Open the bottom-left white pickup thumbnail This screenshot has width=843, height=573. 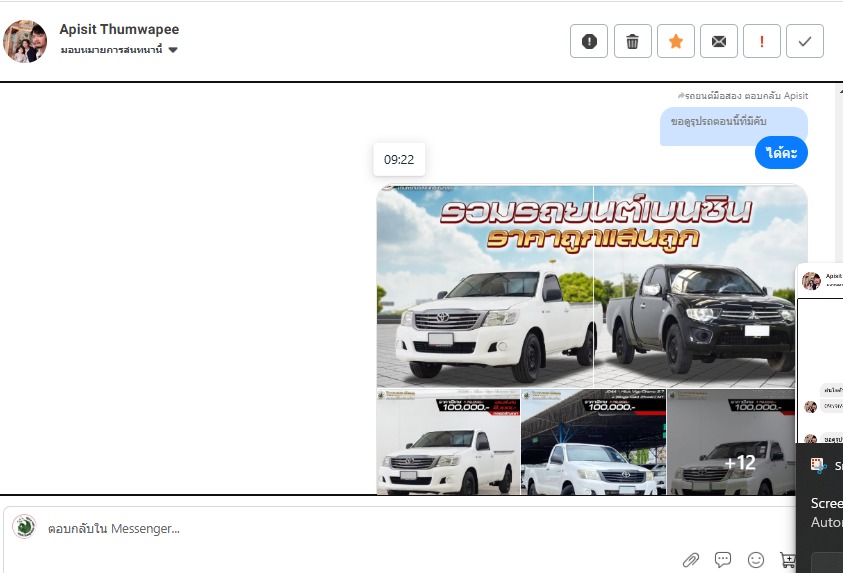[448, 445]
